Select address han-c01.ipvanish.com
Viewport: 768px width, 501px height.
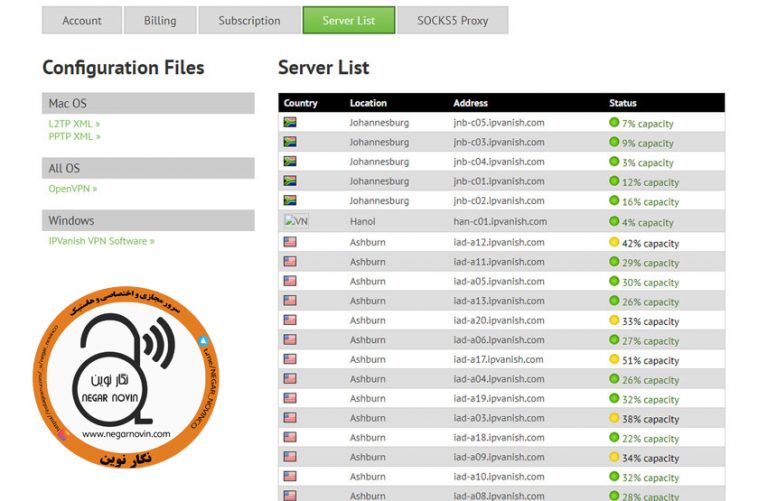[500, 221]
